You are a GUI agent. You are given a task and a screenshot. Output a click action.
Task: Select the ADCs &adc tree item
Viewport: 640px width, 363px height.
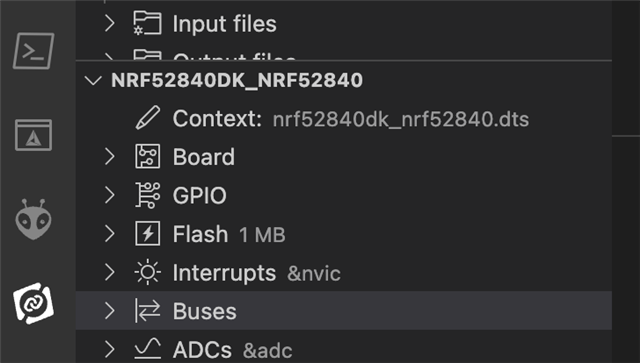coord(344,349)
